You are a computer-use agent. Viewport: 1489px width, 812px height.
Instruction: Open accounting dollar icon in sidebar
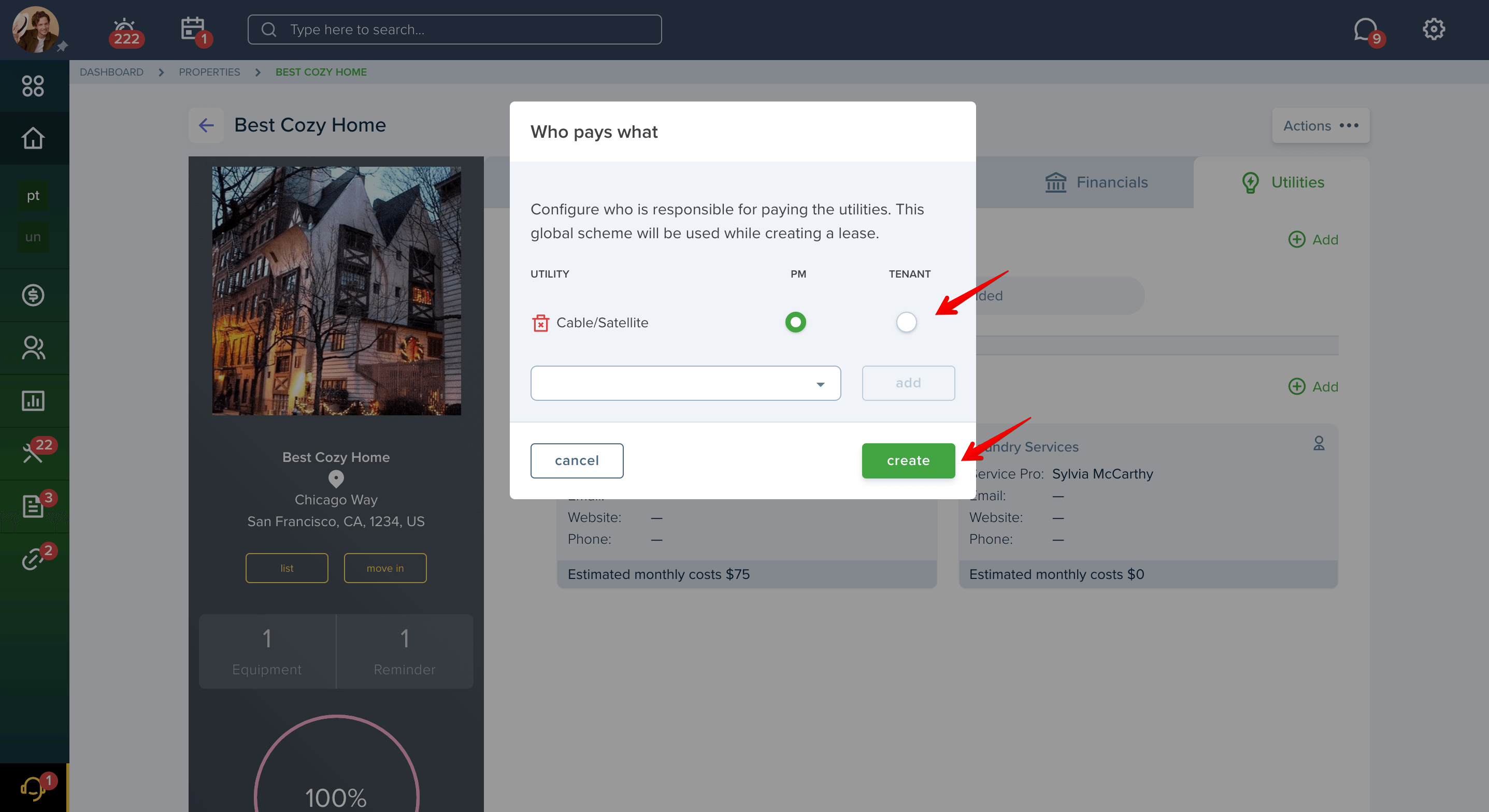click(33, 295)
